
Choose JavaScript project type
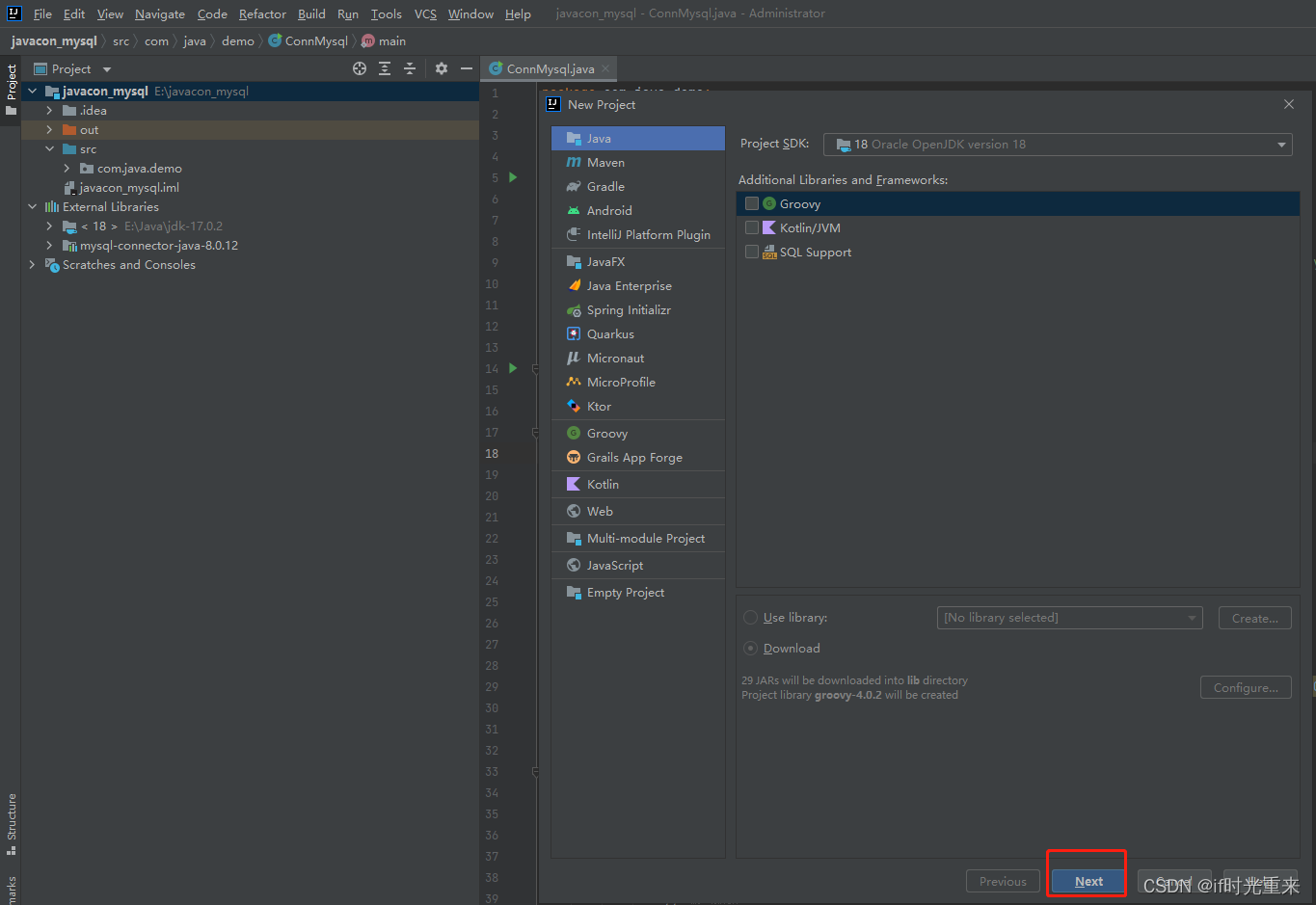tap(638, 566)
